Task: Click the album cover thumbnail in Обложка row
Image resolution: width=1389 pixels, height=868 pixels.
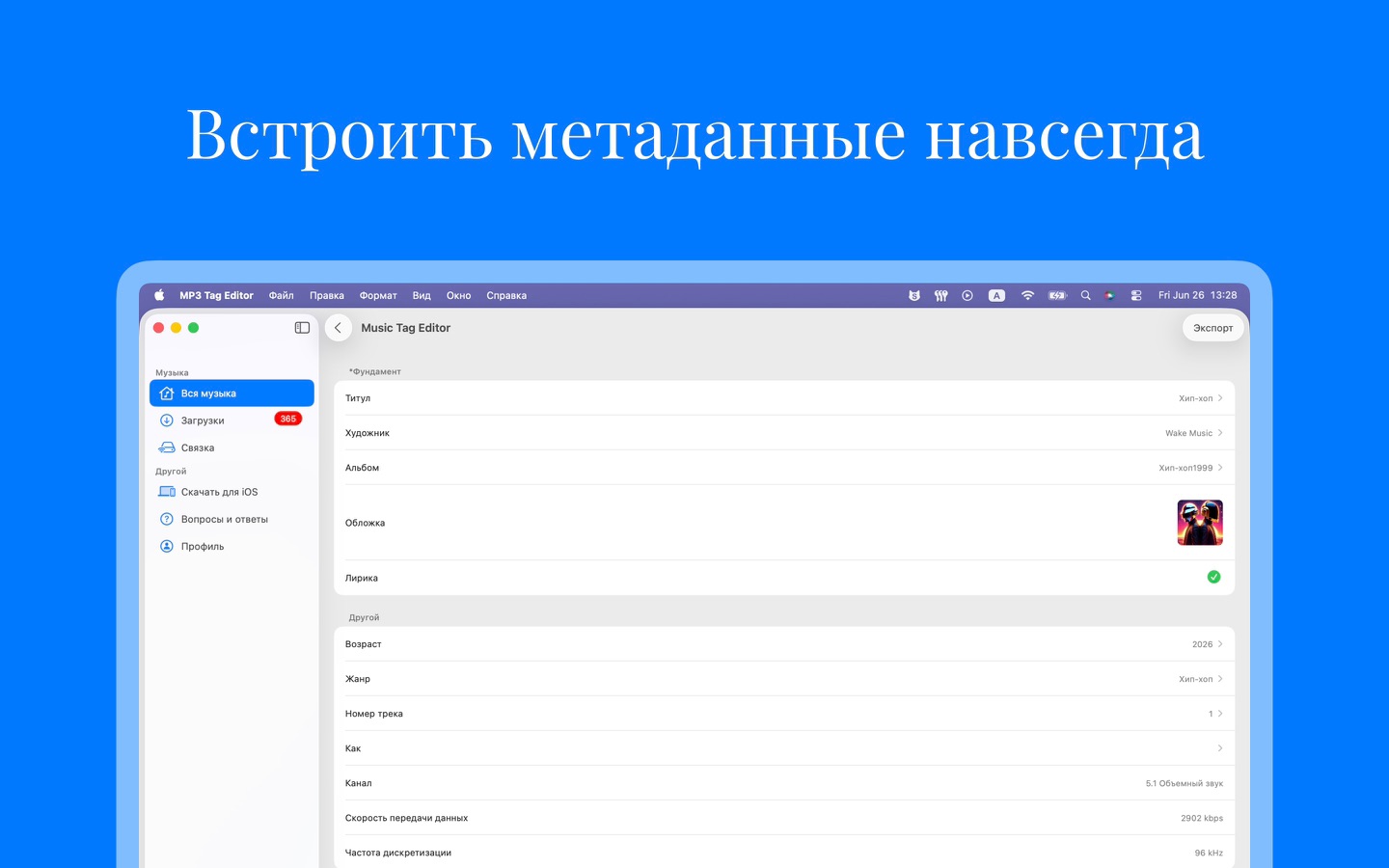Action: [x=1200, y=523]
